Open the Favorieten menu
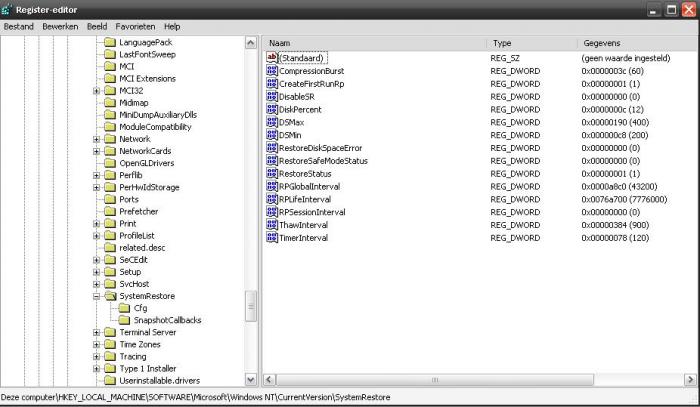This screenshot has height=407, width=700. tap(135, 27)
